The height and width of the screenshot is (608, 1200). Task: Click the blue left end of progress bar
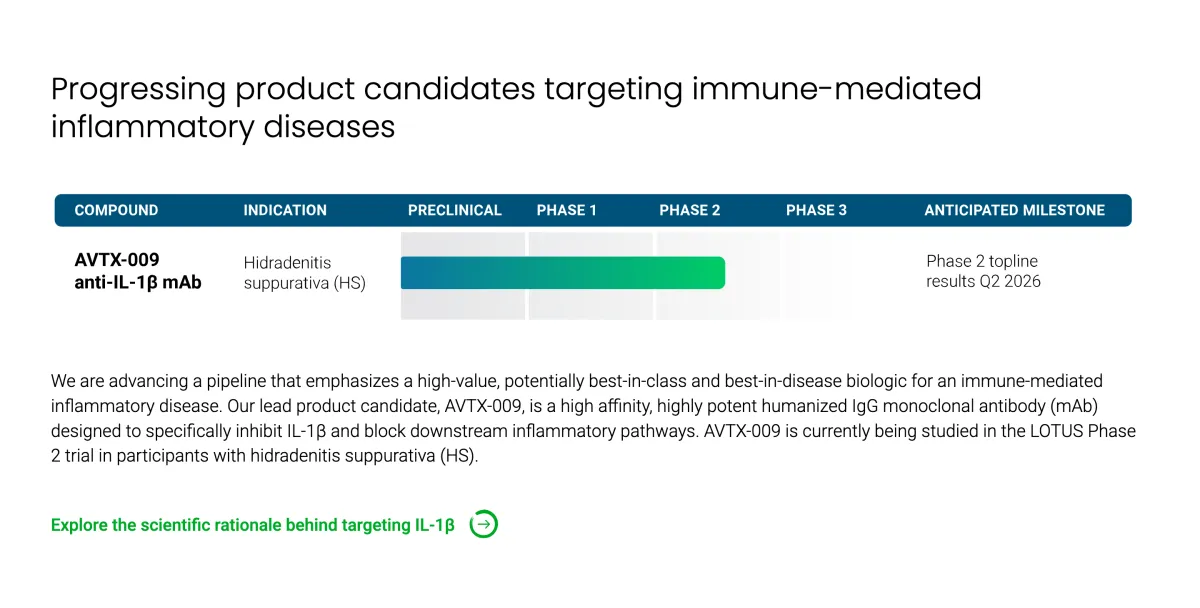[x=412, y=273]
